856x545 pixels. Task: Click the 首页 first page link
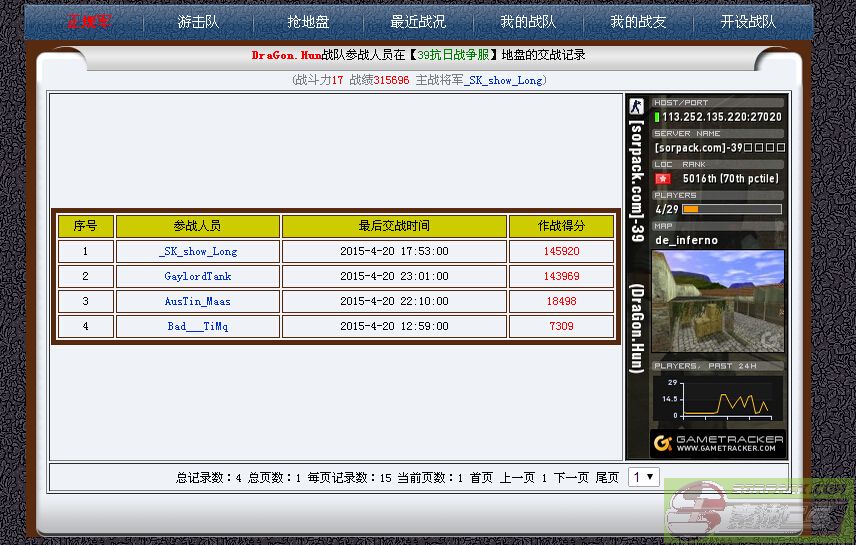click(481, 478)
